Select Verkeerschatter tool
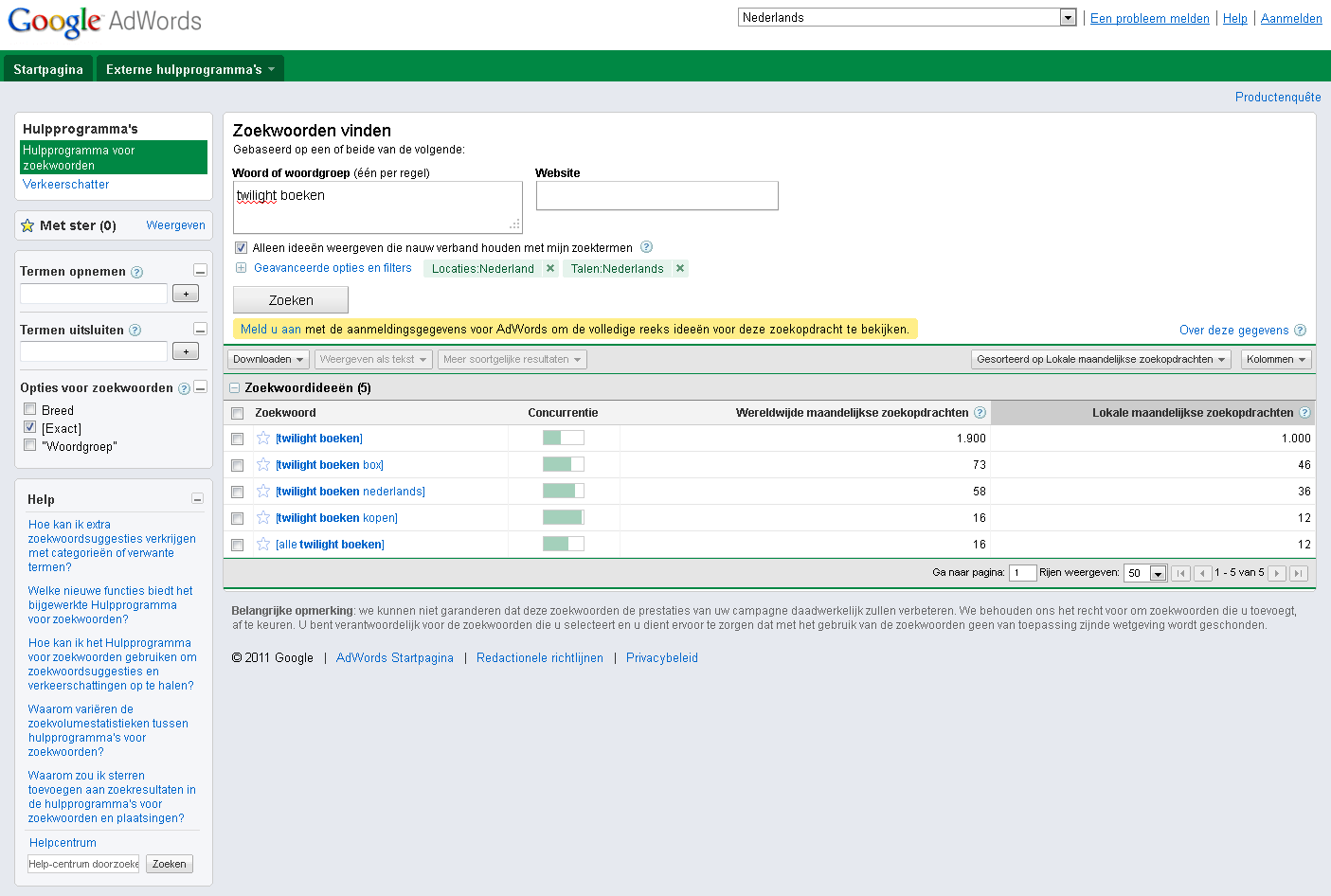1331x896 pixels. [65, 185]
